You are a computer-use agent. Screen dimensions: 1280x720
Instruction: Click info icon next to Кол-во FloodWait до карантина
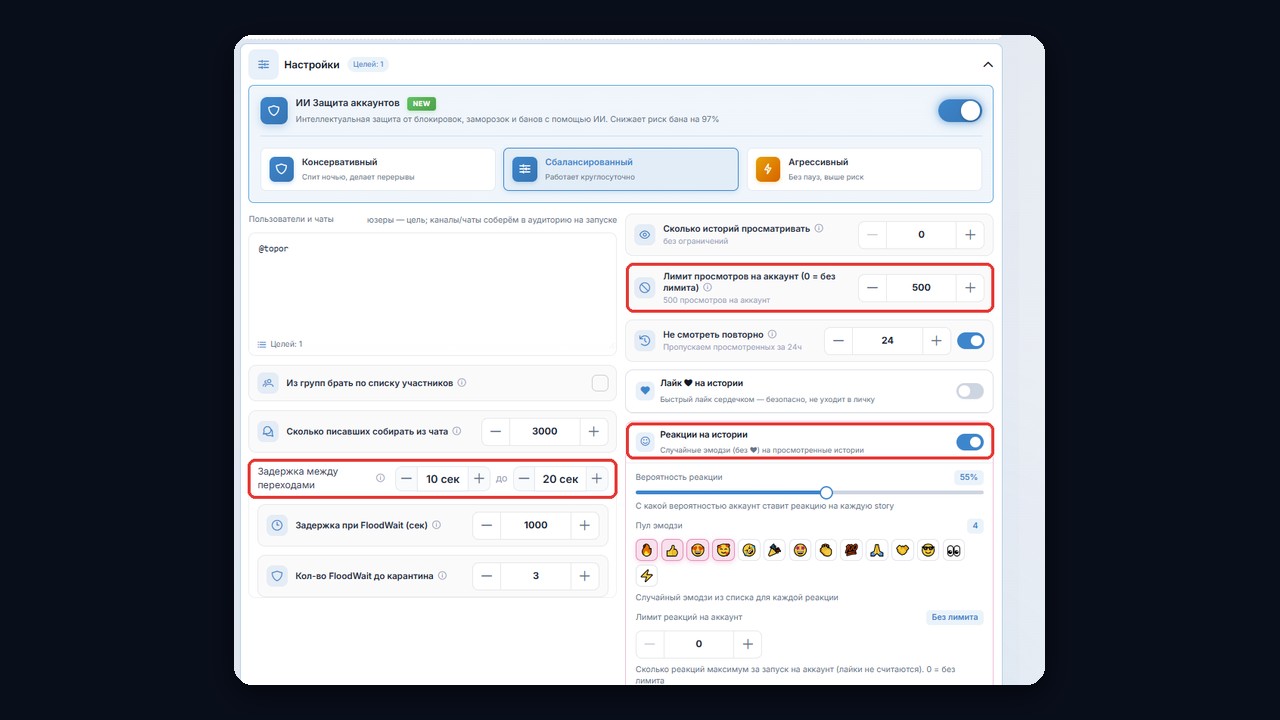click(x=442, y=576)
